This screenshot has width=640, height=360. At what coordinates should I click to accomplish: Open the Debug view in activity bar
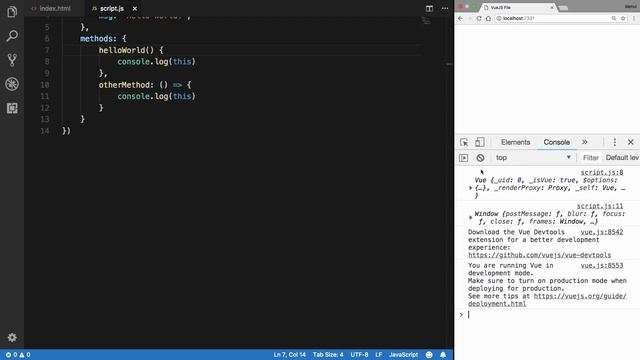click(12, 84)
